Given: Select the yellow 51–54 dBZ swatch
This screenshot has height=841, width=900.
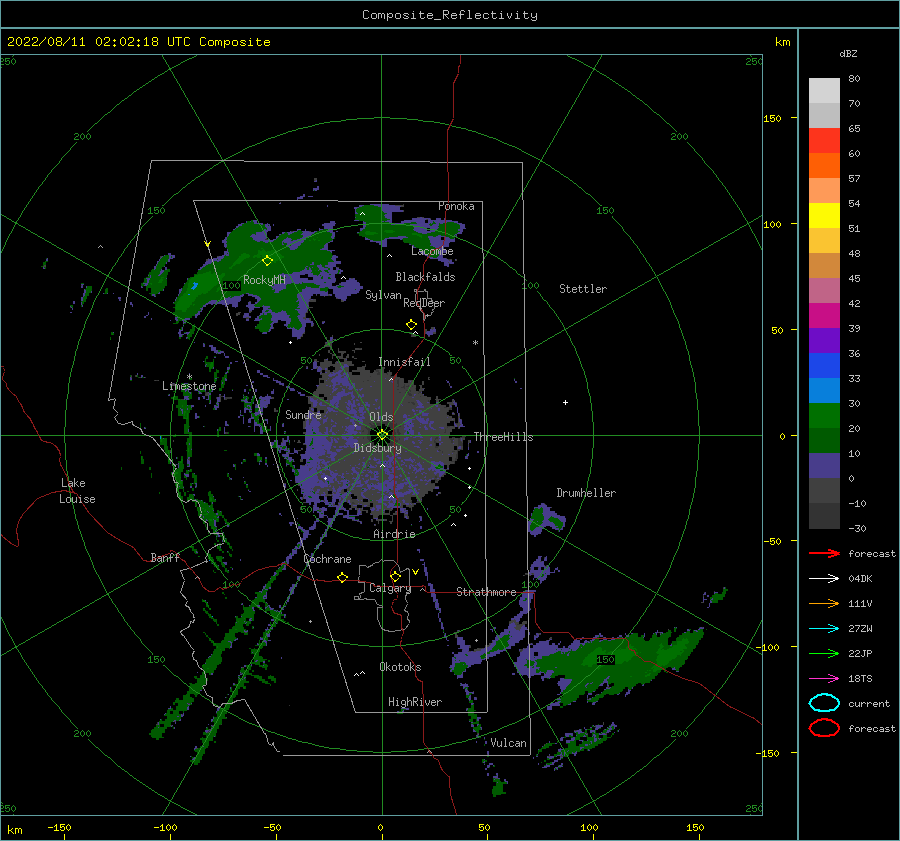Looking at the screenshot, I should tap(824, 216).
